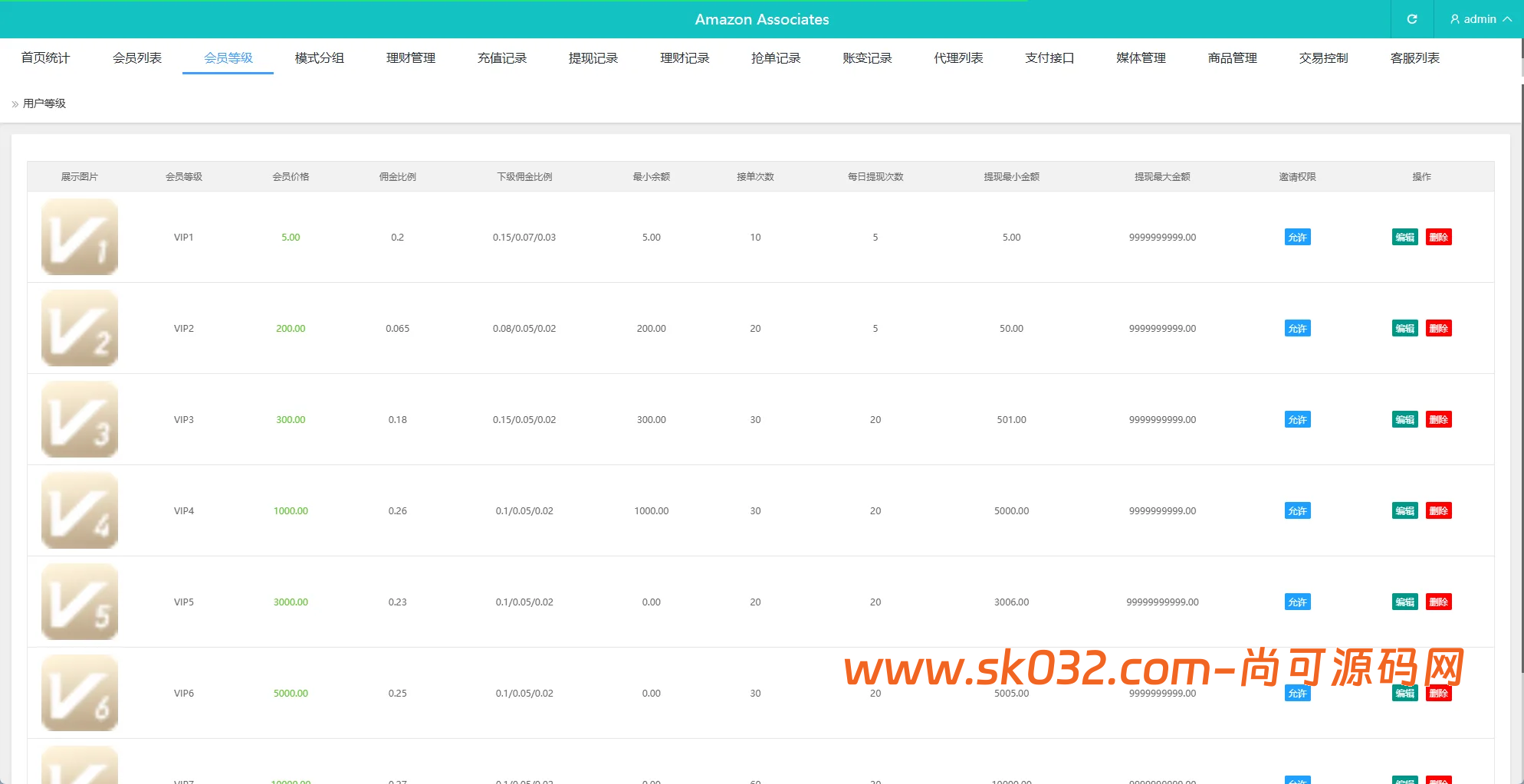Click 编辑 button for VIP2 row
Viewport: 1524px width, 784px height.
[x=1404, y=328]
